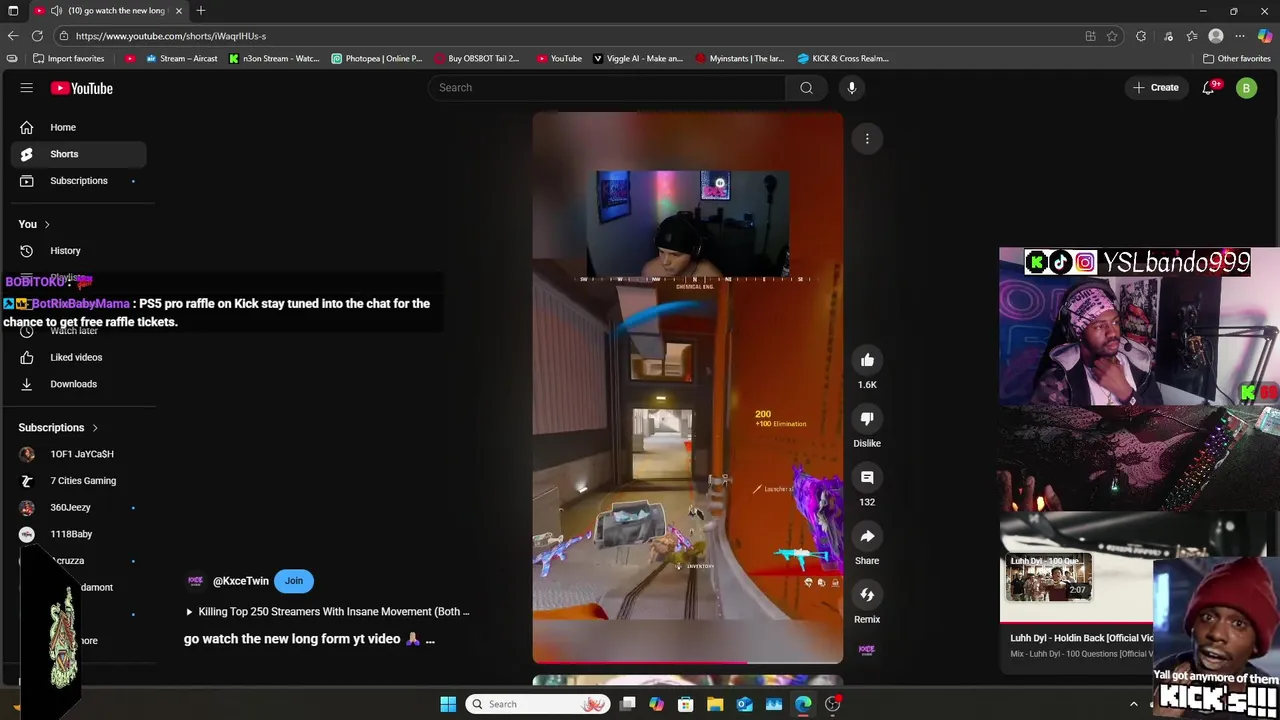Open the Viggle AI bookmark
1280x720 pixels.
pos(638,58)
